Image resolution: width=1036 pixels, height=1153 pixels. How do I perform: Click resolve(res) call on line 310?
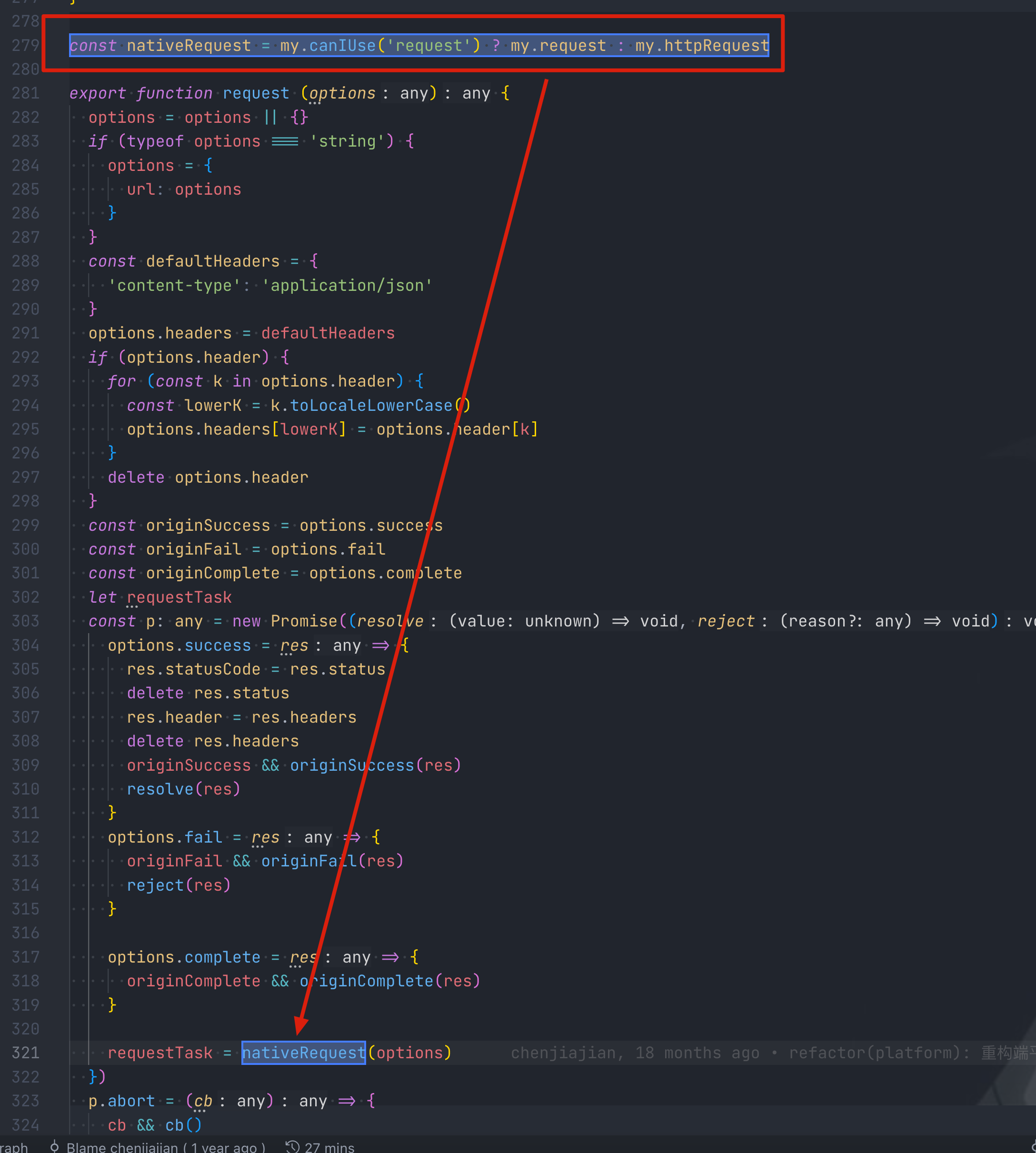[x=183, y=789]
